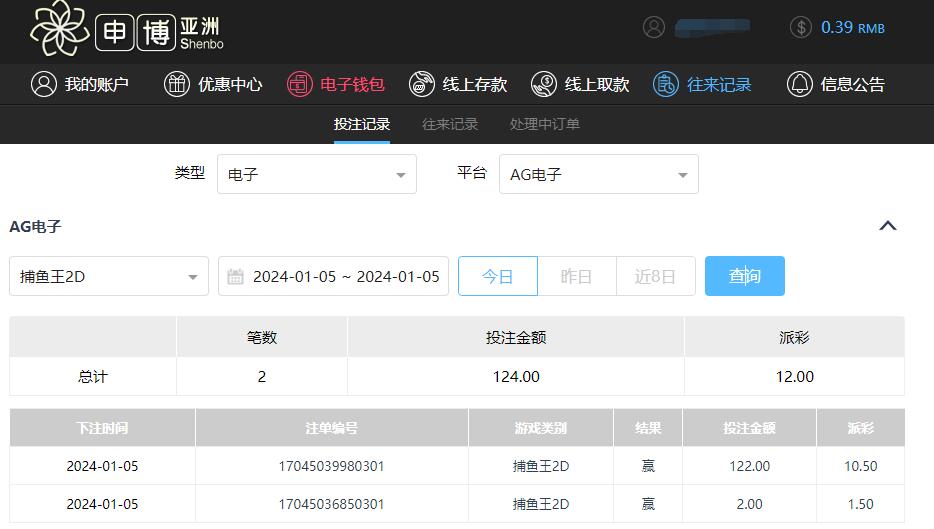Viewport: 934px width, 529px height.
Task: Click the AG电子 section heading
Action: click(35, 226)
